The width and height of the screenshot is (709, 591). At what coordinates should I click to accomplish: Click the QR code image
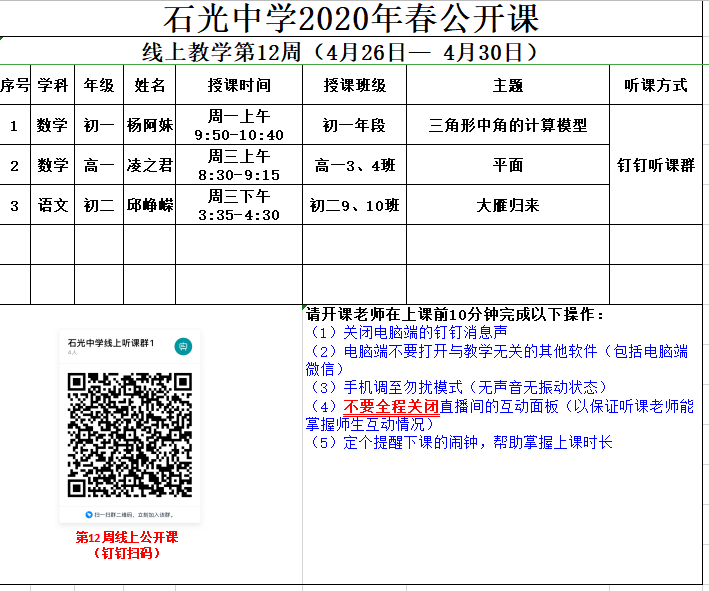click(x=129, y=435)
